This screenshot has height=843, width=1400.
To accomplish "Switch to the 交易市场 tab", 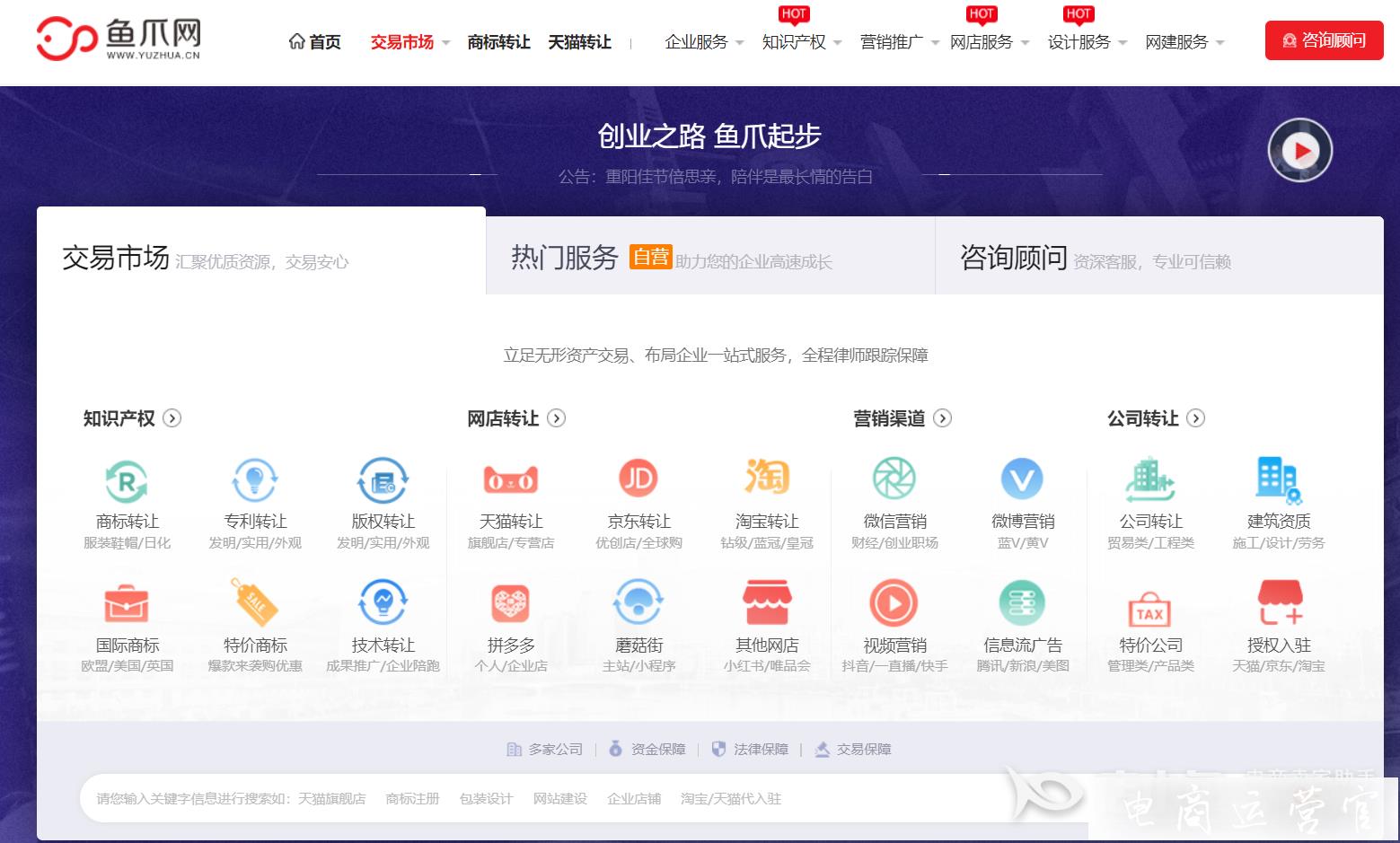I will coord(261,251).
